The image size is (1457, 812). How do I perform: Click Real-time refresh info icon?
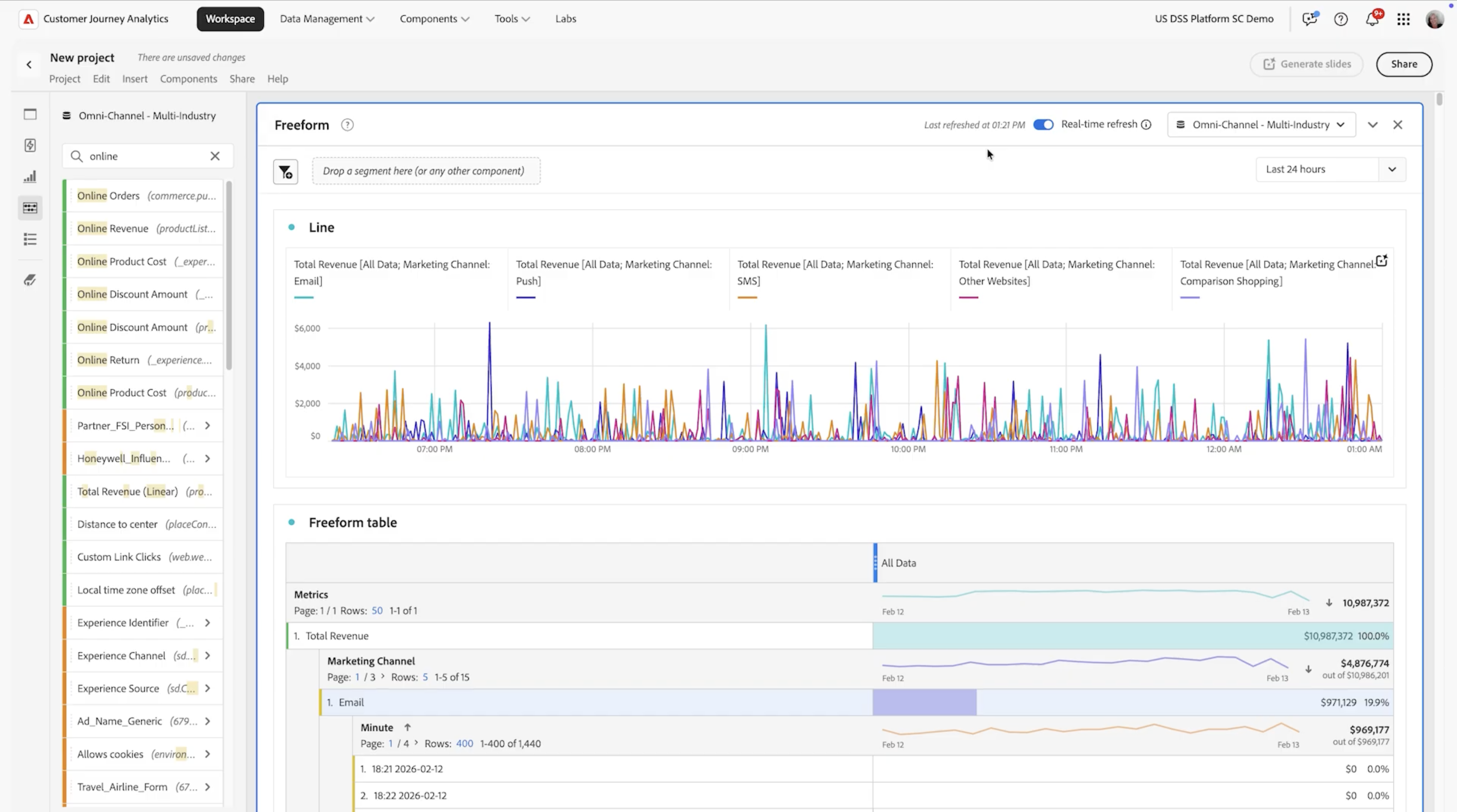pyautogui.click(x=1146, y=124)
